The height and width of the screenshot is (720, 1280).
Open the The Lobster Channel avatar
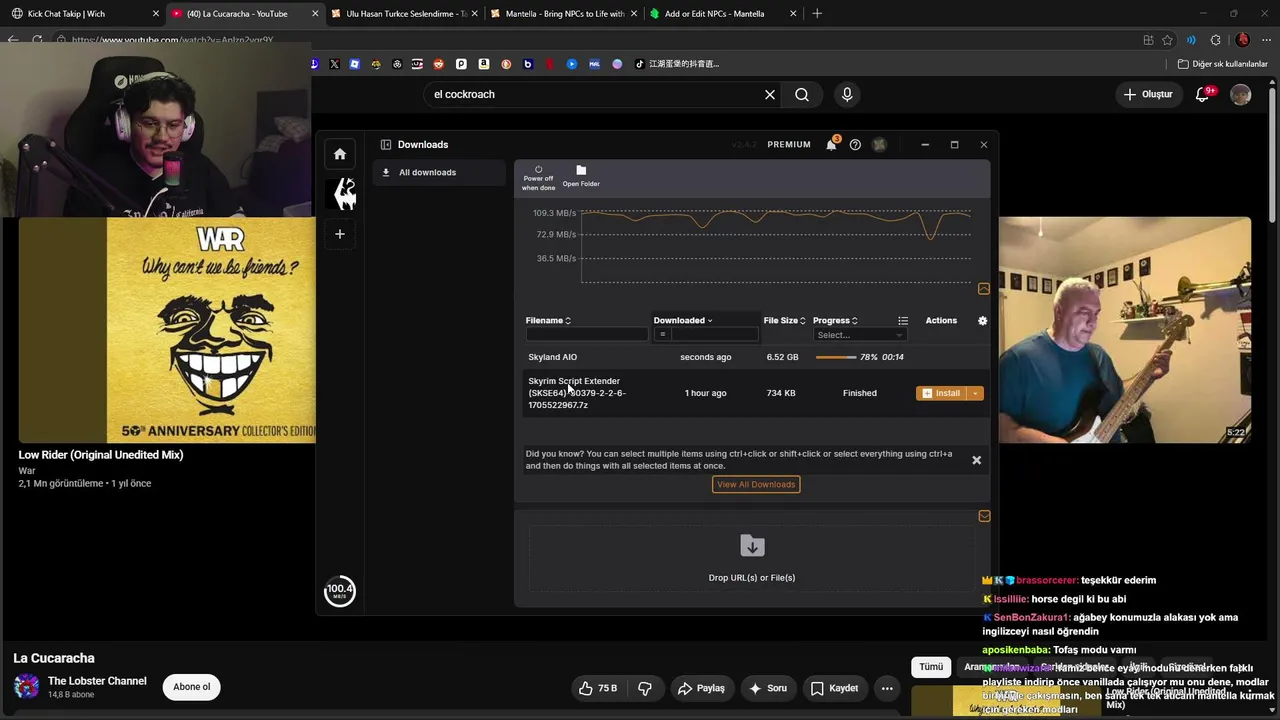[x=27, y=687]
